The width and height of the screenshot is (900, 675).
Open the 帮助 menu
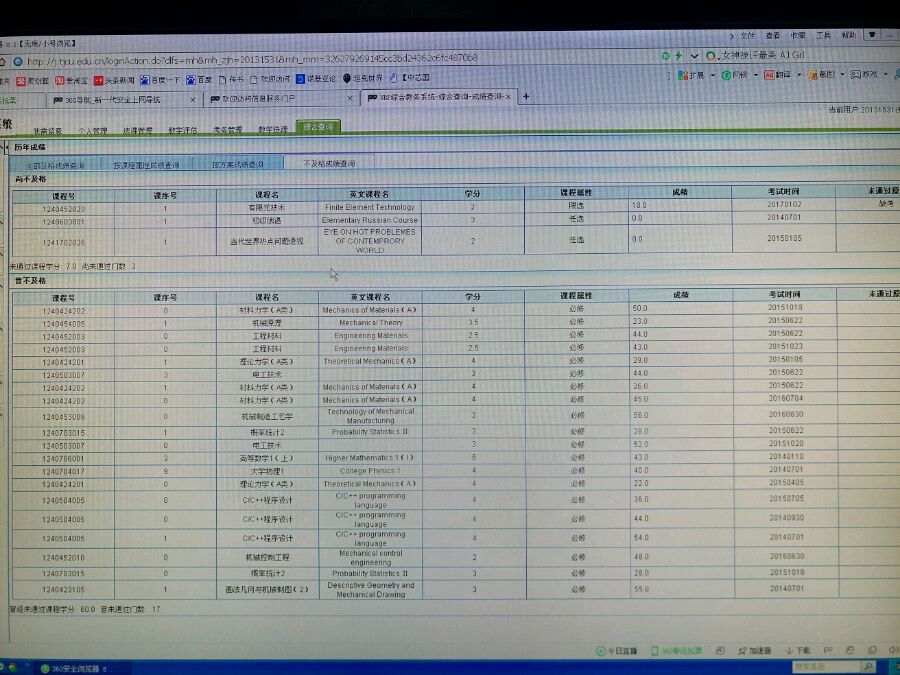pyautogui.click(x=848, y=36)
